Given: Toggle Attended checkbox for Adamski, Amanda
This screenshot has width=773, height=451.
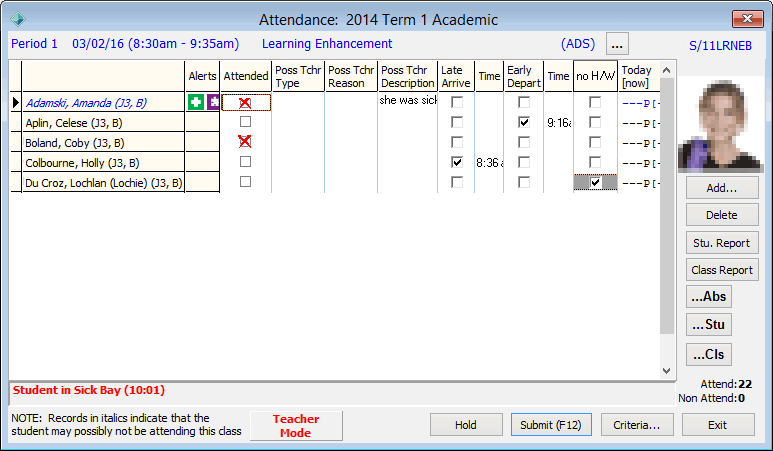Looking at the screenshot, I should pos(245,103).
